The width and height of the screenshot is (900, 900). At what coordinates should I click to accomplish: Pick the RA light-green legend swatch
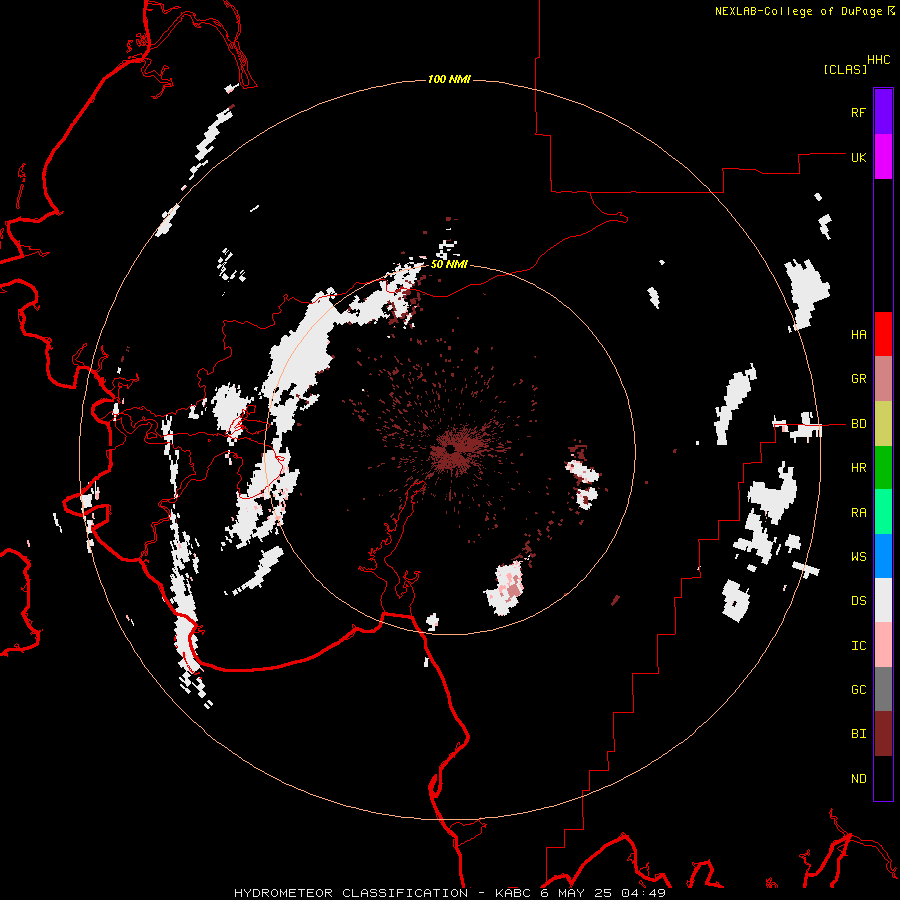(x=883, y=512)
